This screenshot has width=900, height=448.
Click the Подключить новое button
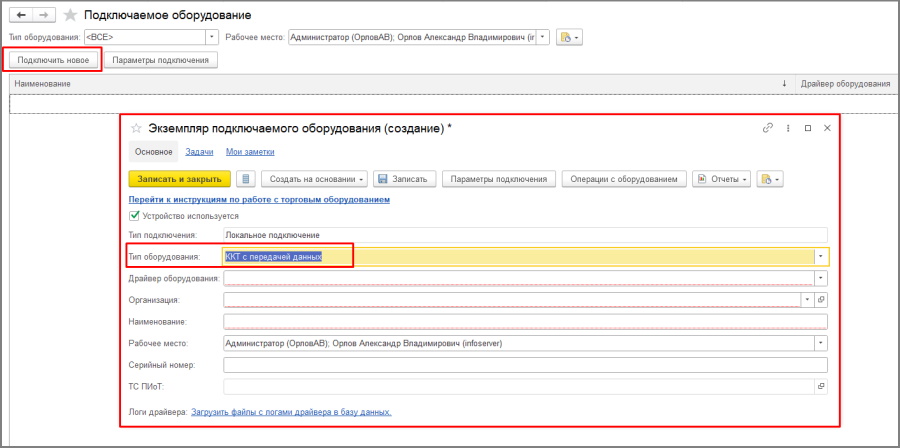click(x=53, y=60)
